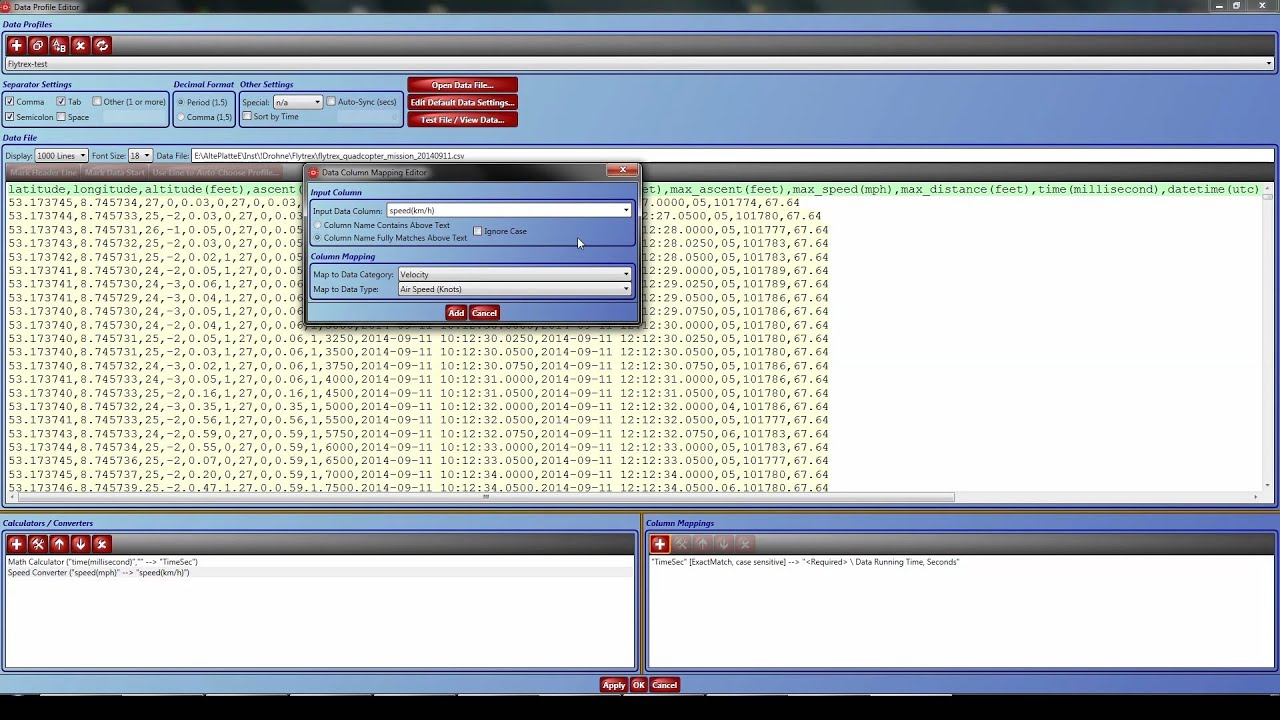
Task: Move selected column mapping down
Action: (723, 544)
